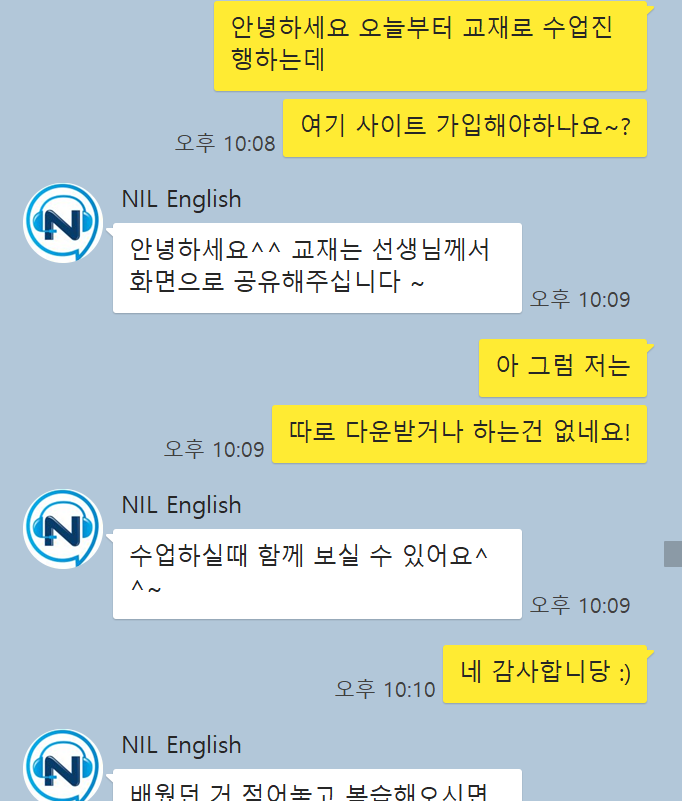Click the 오후 10:09 timestamp beside 따로 다운받거나
The width and height of the screenshot is (682, 801).
(214, 450)
